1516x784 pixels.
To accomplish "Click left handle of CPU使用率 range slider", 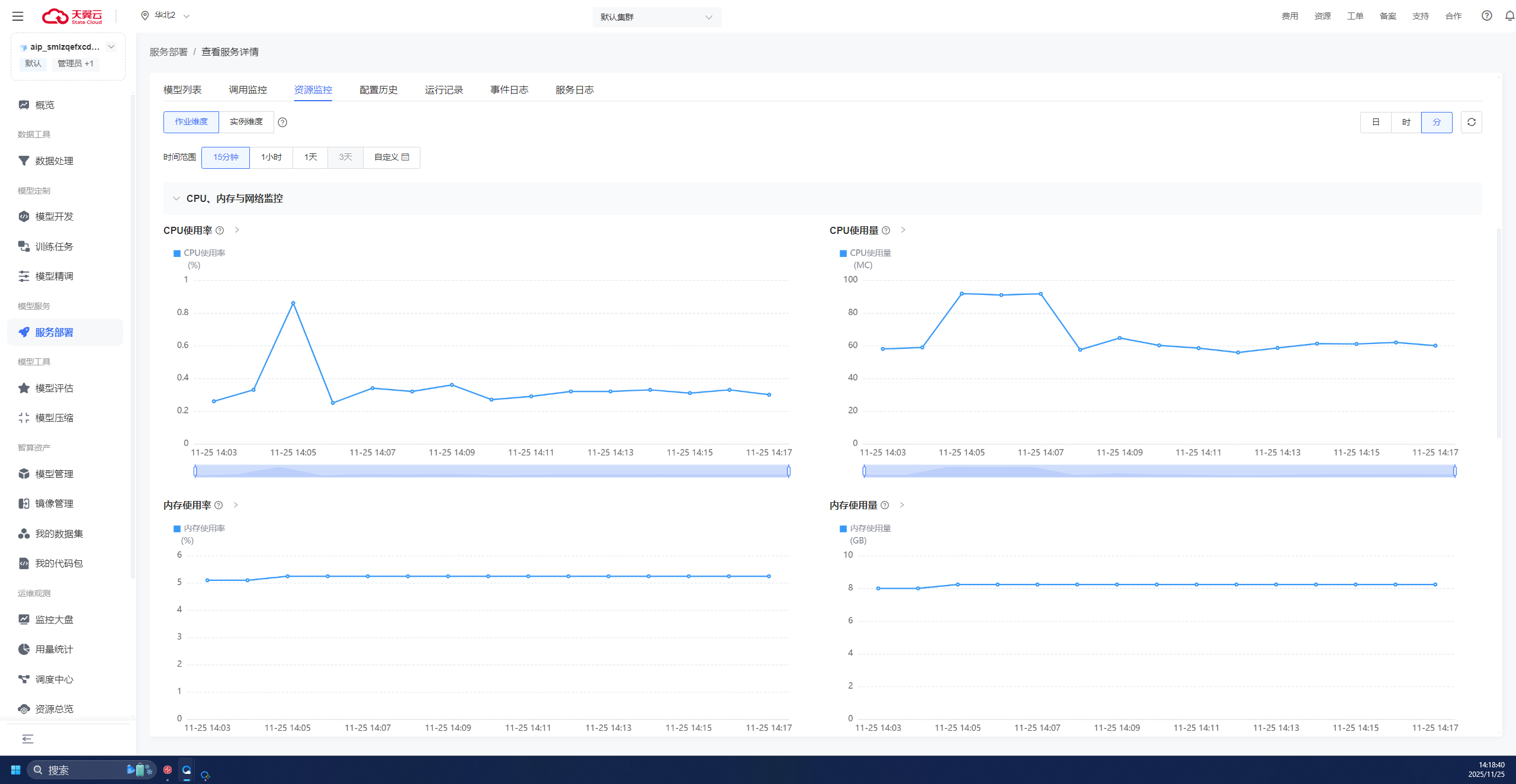I will point(195,471).
